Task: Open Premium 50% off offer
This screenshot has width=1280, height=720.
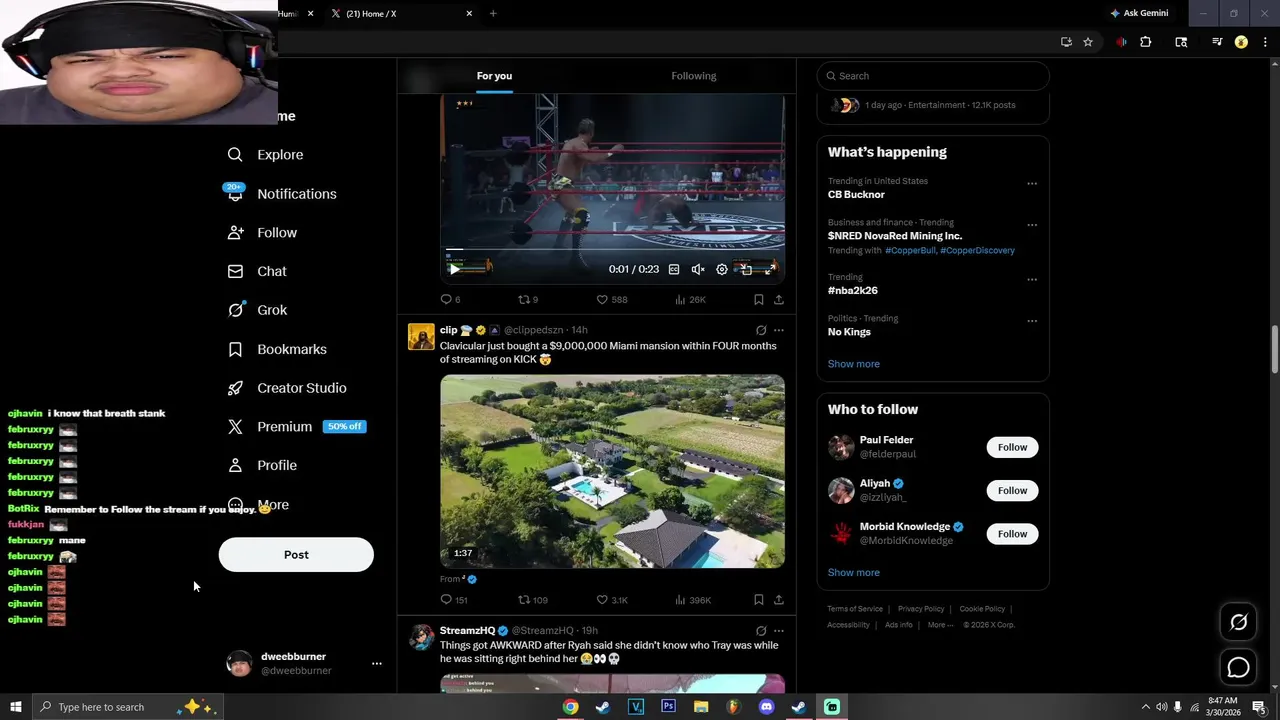Action: pyautogui.click(x=296, y=427)
